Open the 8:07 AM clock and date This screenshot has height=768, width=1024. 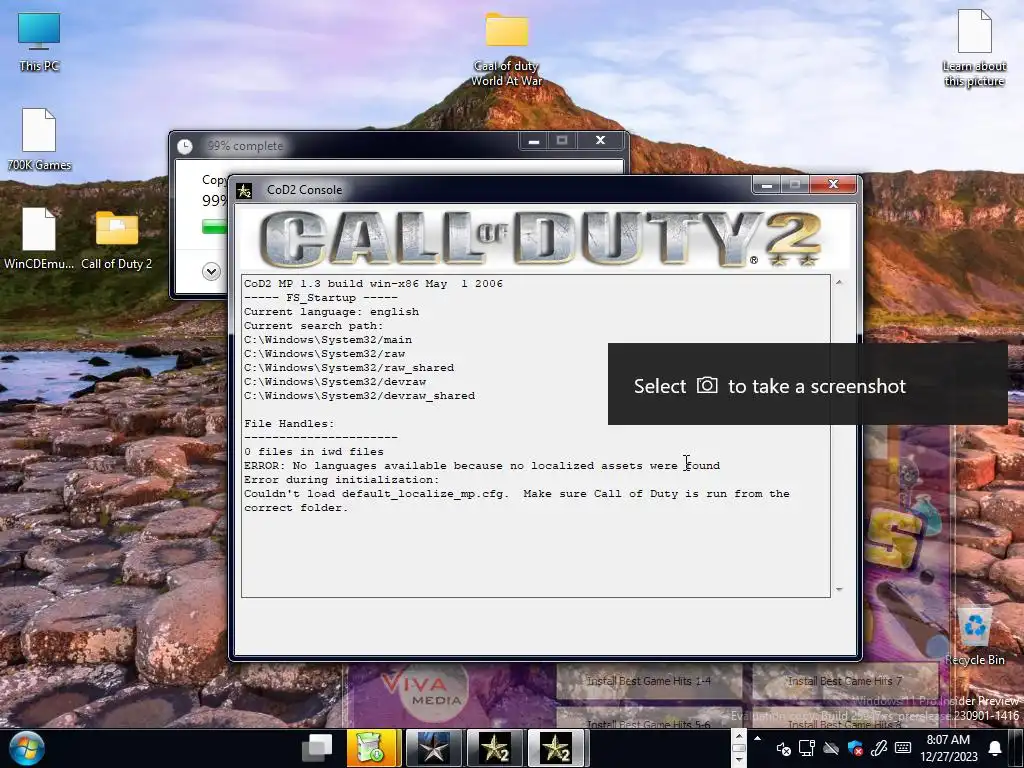click(x=948, y=748)
